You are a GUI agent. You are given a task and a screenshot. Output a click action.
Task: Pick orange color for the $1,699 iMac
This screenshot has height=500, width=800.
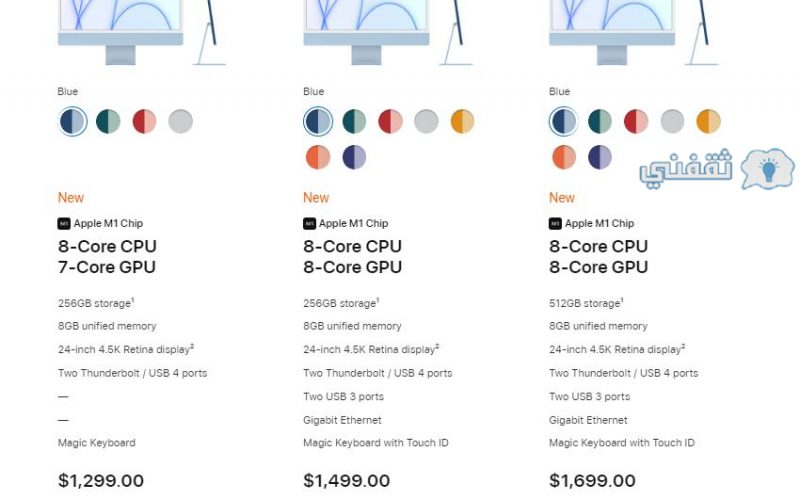click(564, 157)
